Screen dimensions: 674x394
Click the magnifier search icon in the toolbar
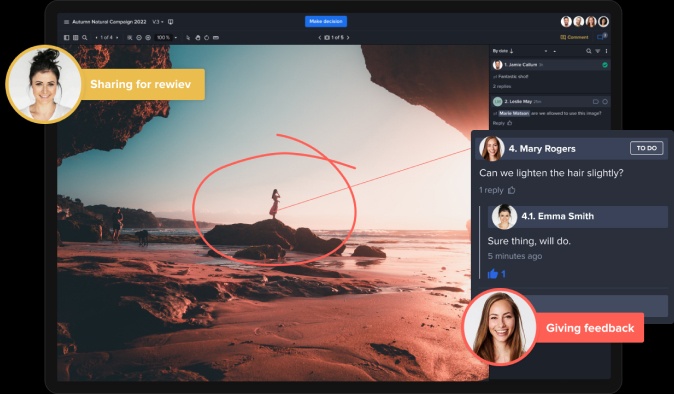point(85,38)
